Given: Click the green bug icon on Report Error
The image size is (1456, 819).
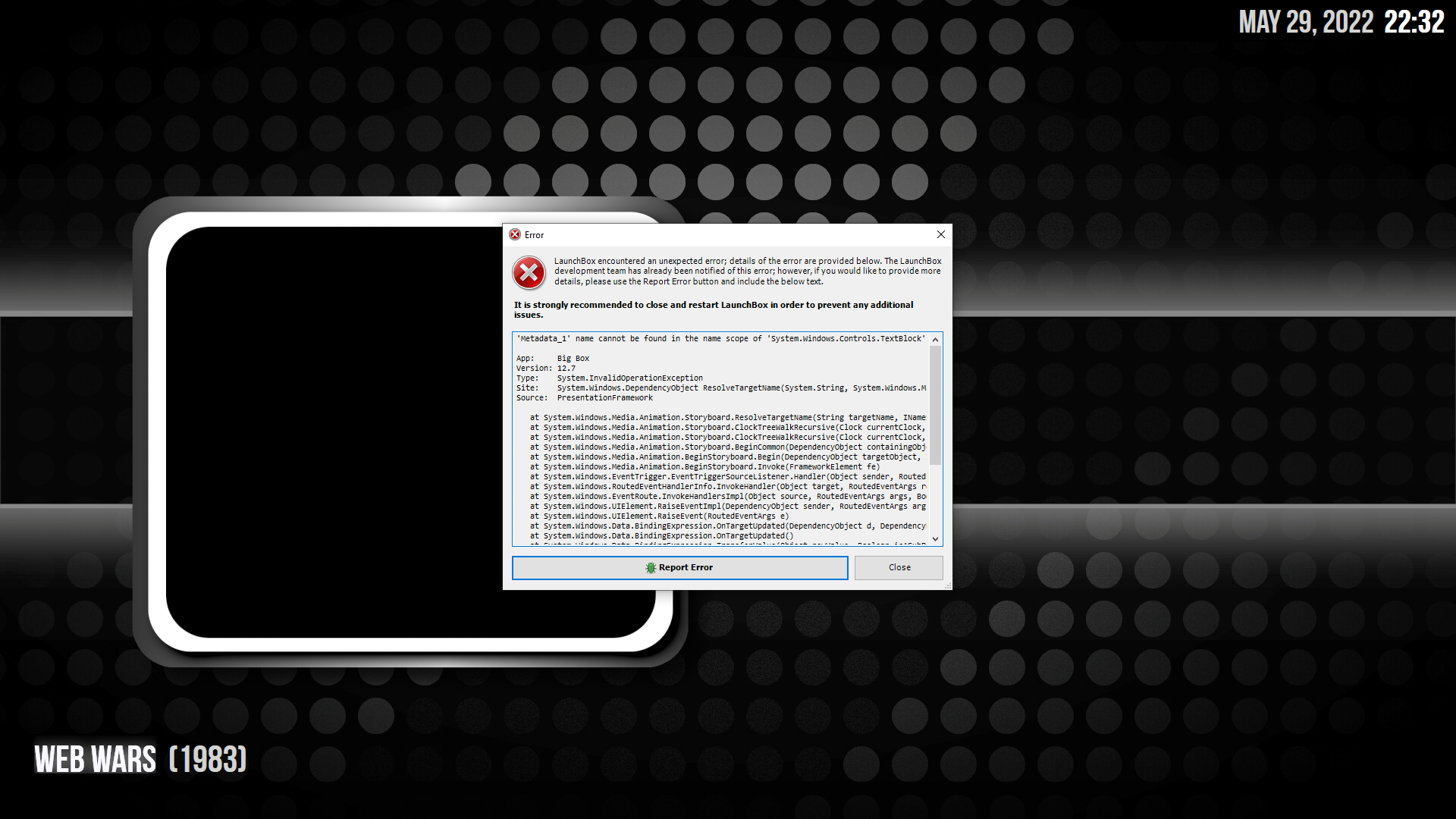Looking at the screenshot, I should pos(651,567).
